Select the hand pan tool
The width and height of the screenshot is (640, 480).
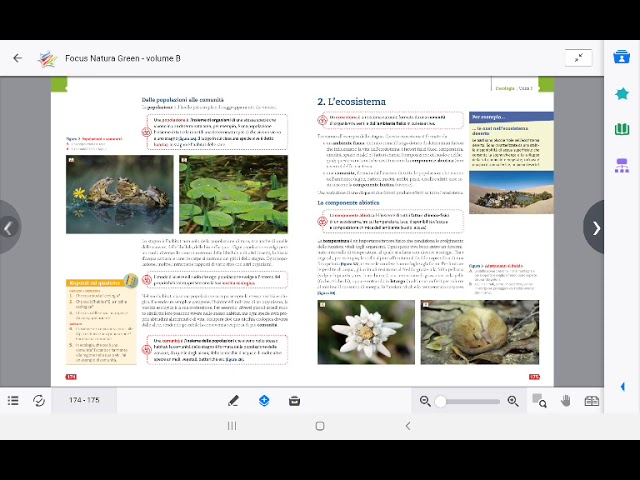[566, 401]
